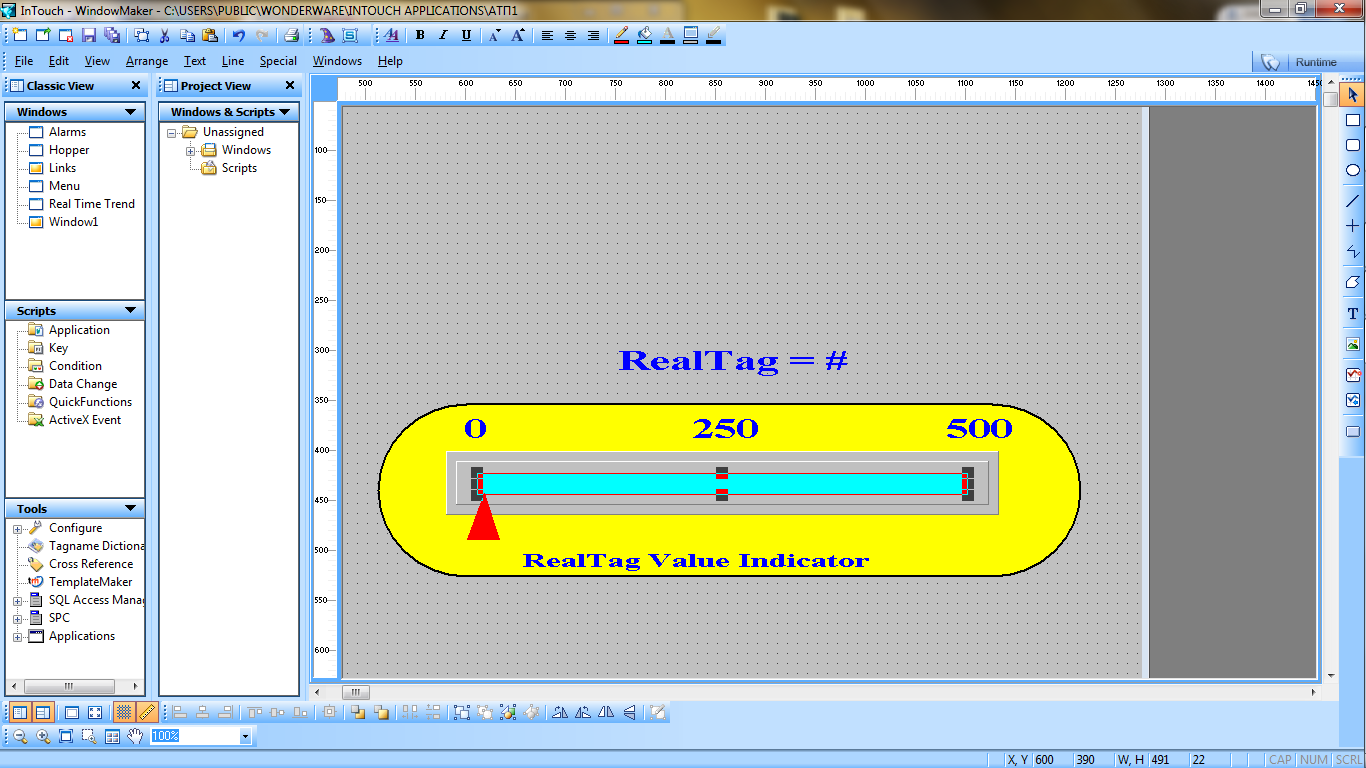Open the Line Color swatch
The width and height of the screenshot is (1366, 768).
tap(621, 35)
